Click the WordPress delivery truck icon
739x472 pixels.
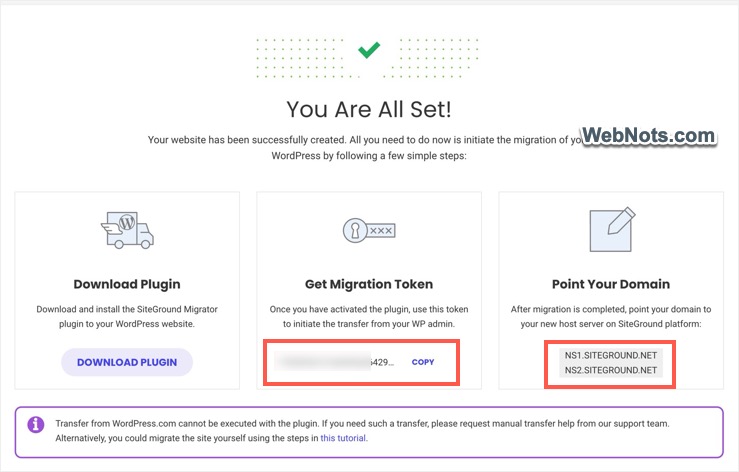coord(127,229)
